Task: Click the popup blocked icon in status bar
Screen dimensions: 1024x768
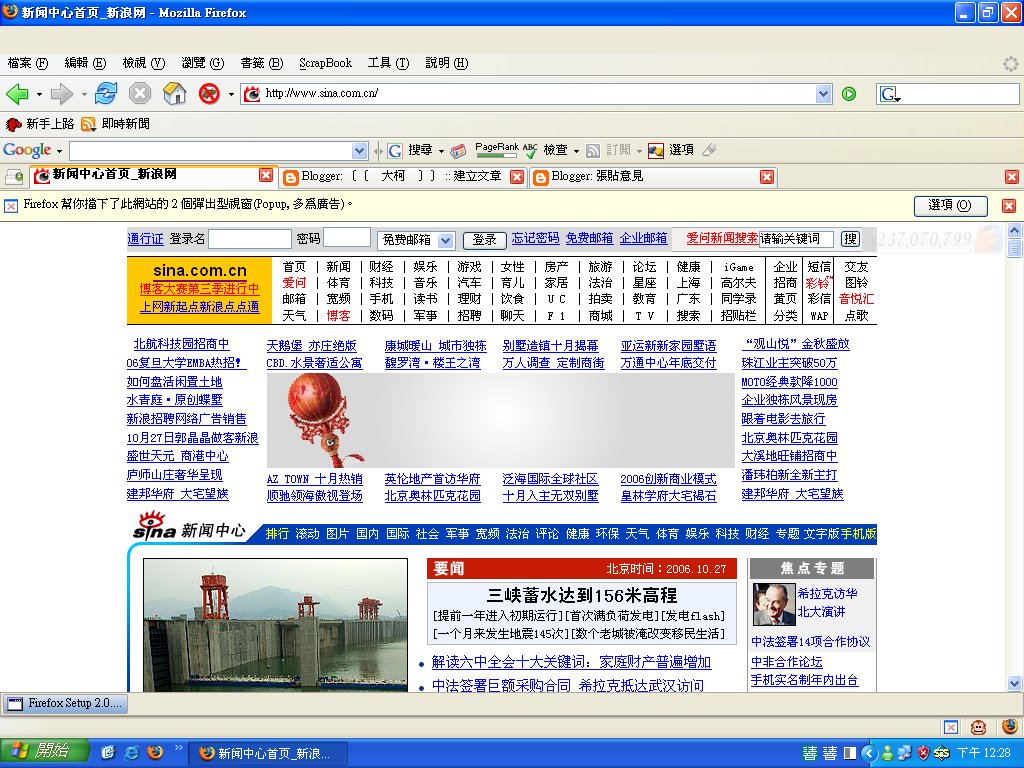Action: click(x=952, y=727)
